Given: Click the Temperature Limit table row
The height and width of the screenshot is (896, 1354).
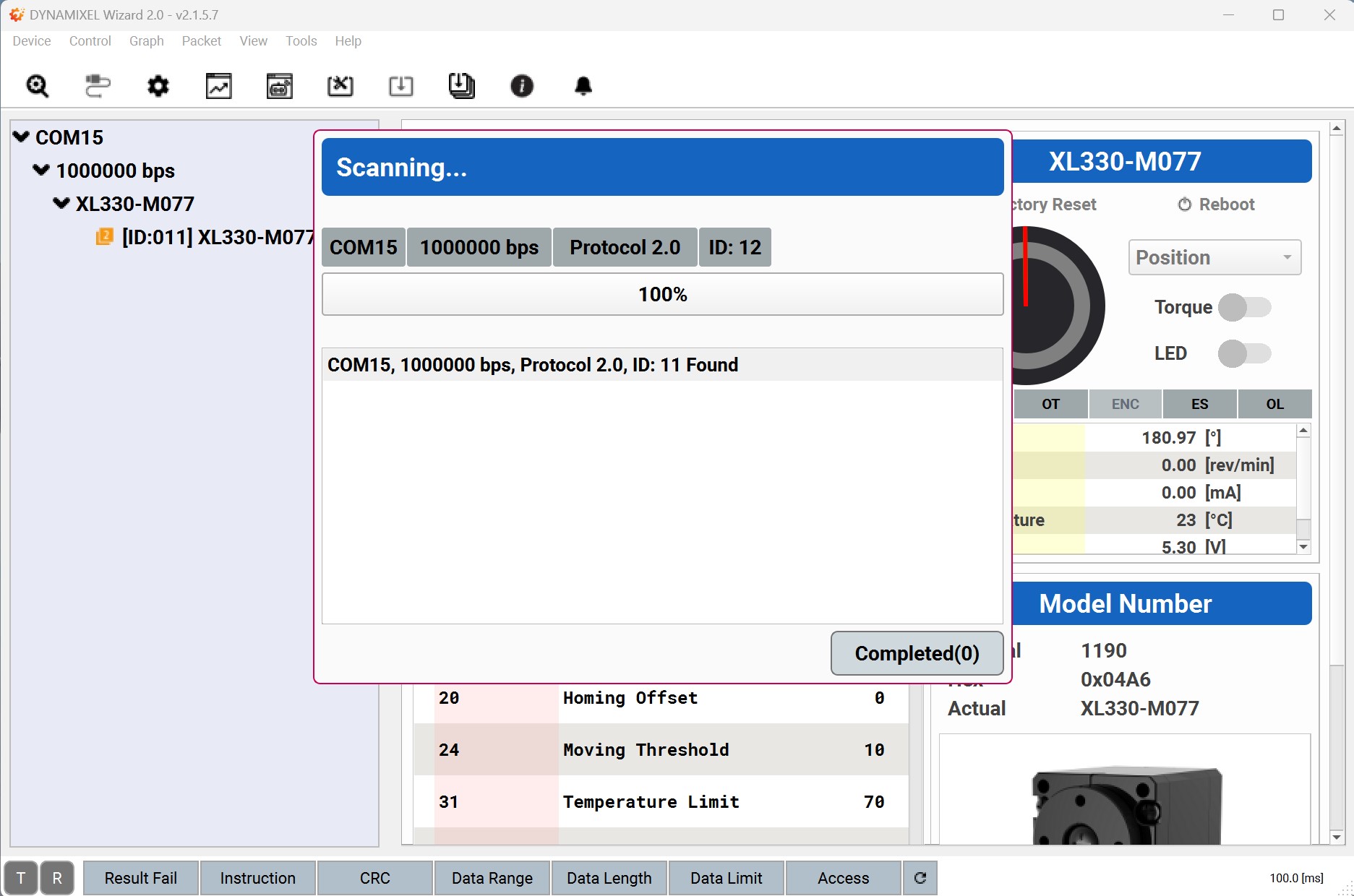Looking at the screenshot, I should 661,802.
